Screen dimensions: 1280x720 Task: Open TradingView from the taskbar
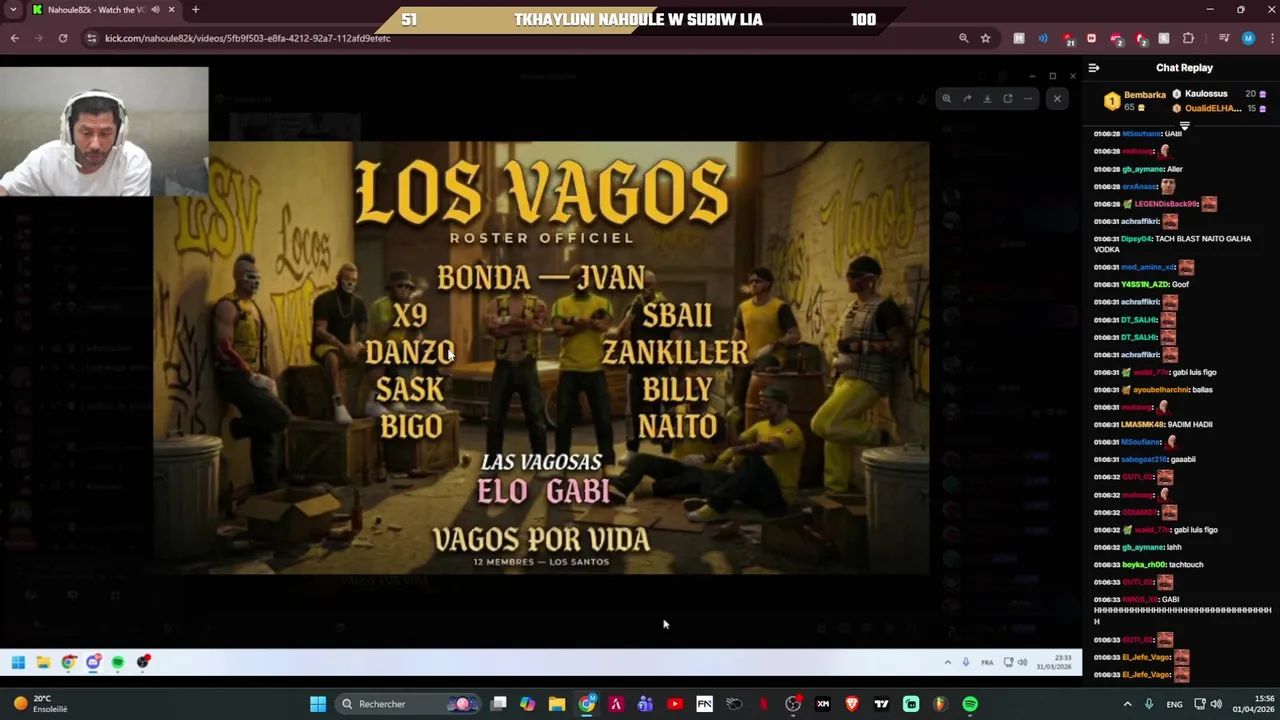tap(882, 704)
